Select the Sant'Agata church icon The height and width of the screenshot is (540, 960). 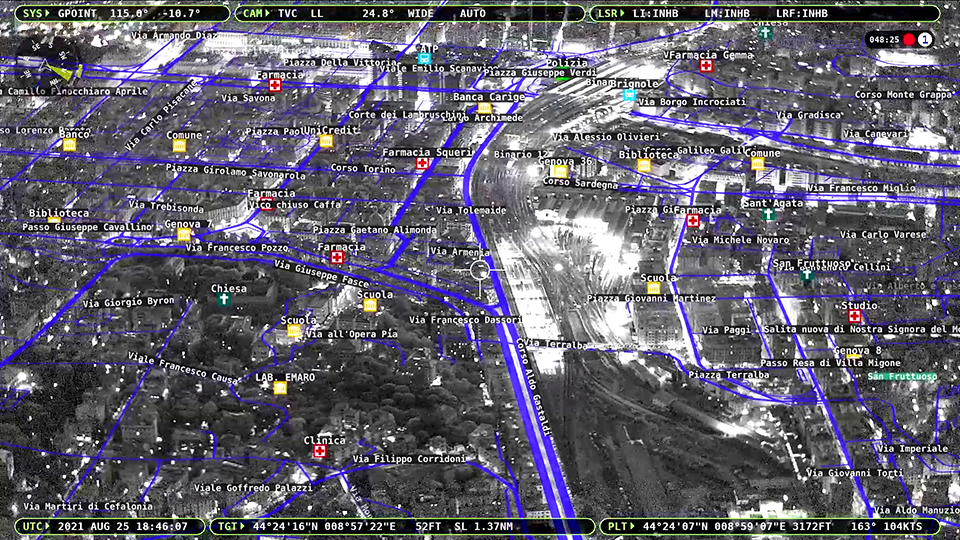tap(768, 214)
